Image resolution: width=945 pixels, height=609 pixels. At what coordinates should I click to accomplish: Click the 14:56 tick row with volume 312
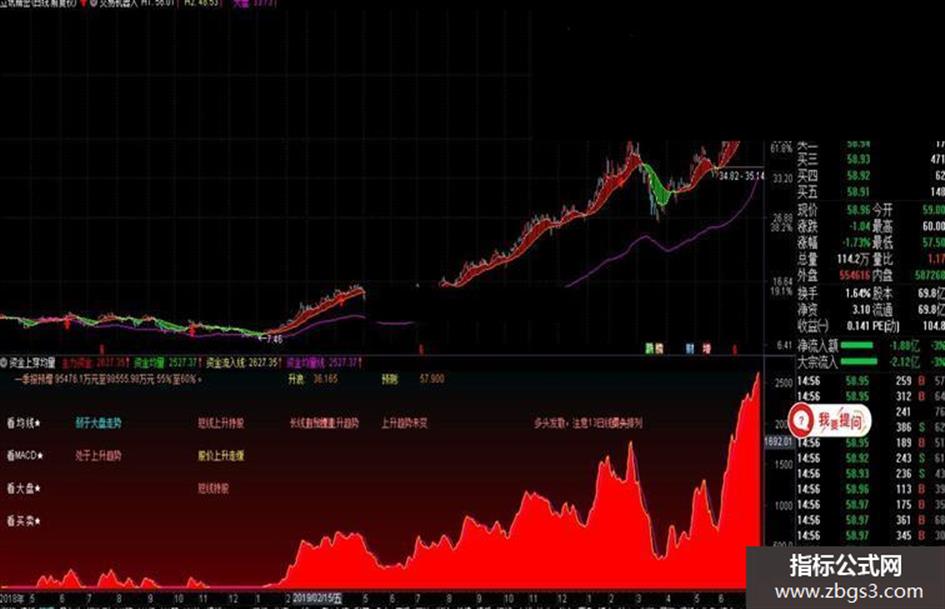point(871,396)
